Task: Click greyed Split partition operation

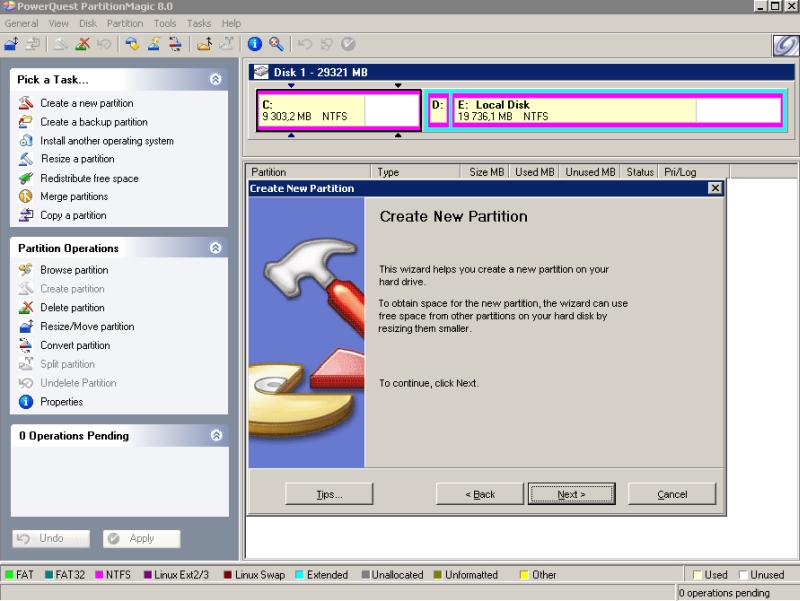Action: [x=67, y=364]
